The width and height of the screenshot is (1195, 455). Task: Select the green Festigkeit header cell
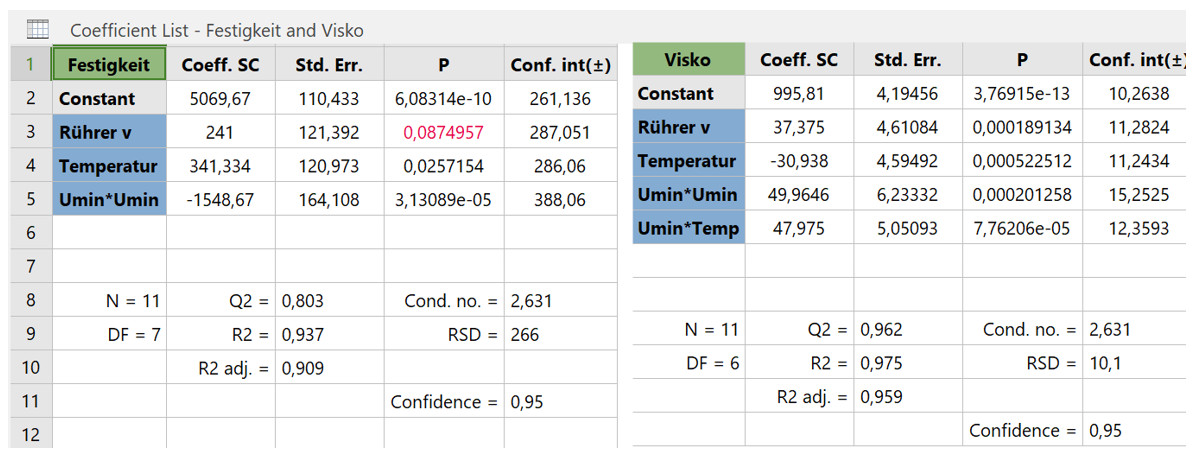tap(109, 65)
